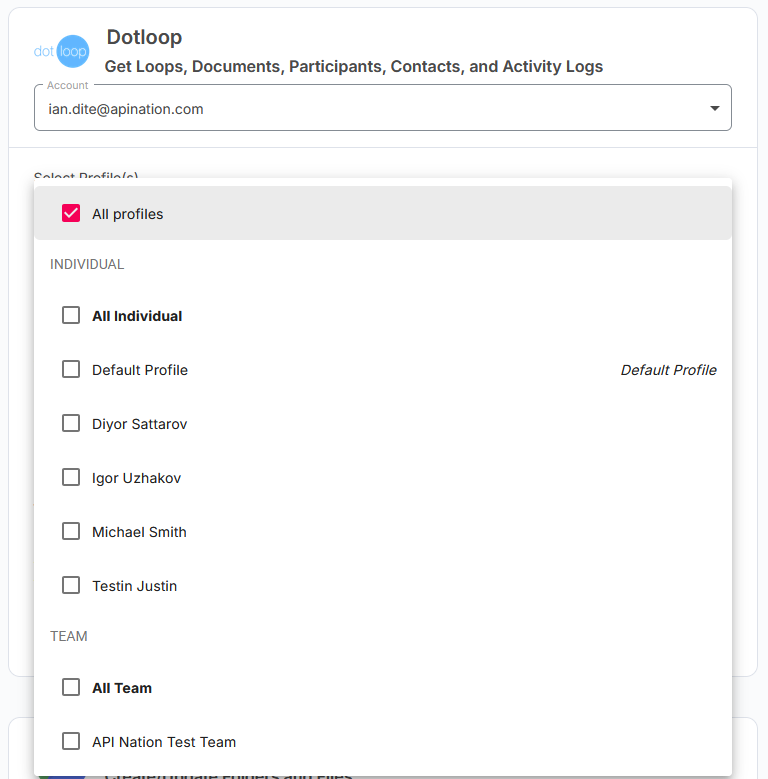Toggle the Testin Justin checkbox
This screenshot has width=768, height=779.
[71, 585]
